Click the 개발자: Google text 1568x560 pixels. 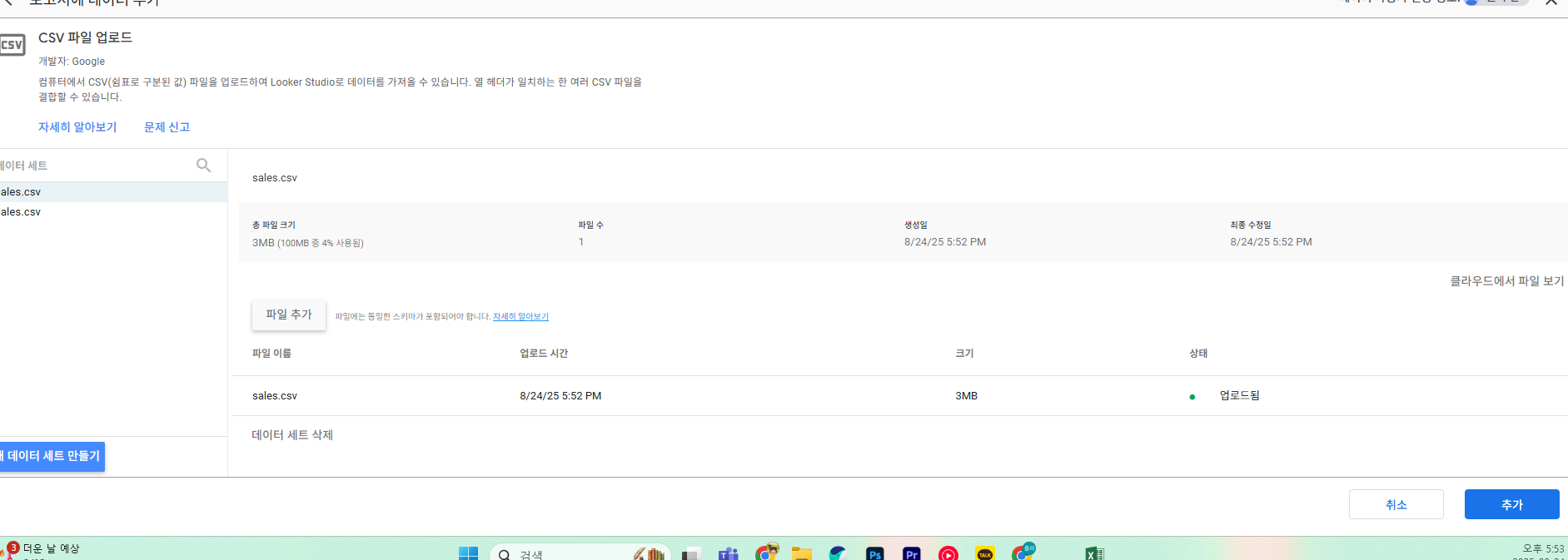(x=72, y=61)
